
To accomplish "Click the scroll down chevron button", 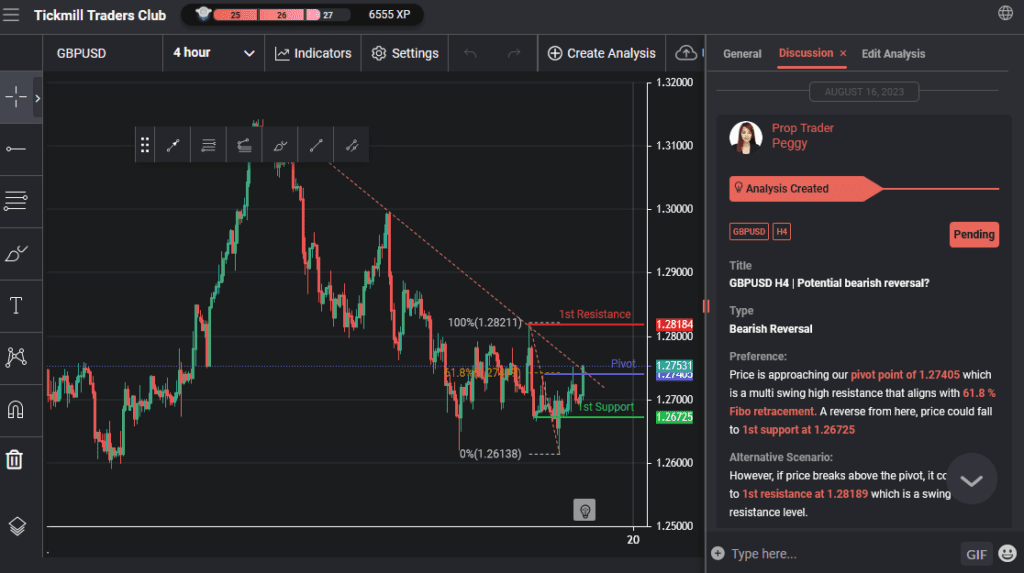I will point(971,480).
